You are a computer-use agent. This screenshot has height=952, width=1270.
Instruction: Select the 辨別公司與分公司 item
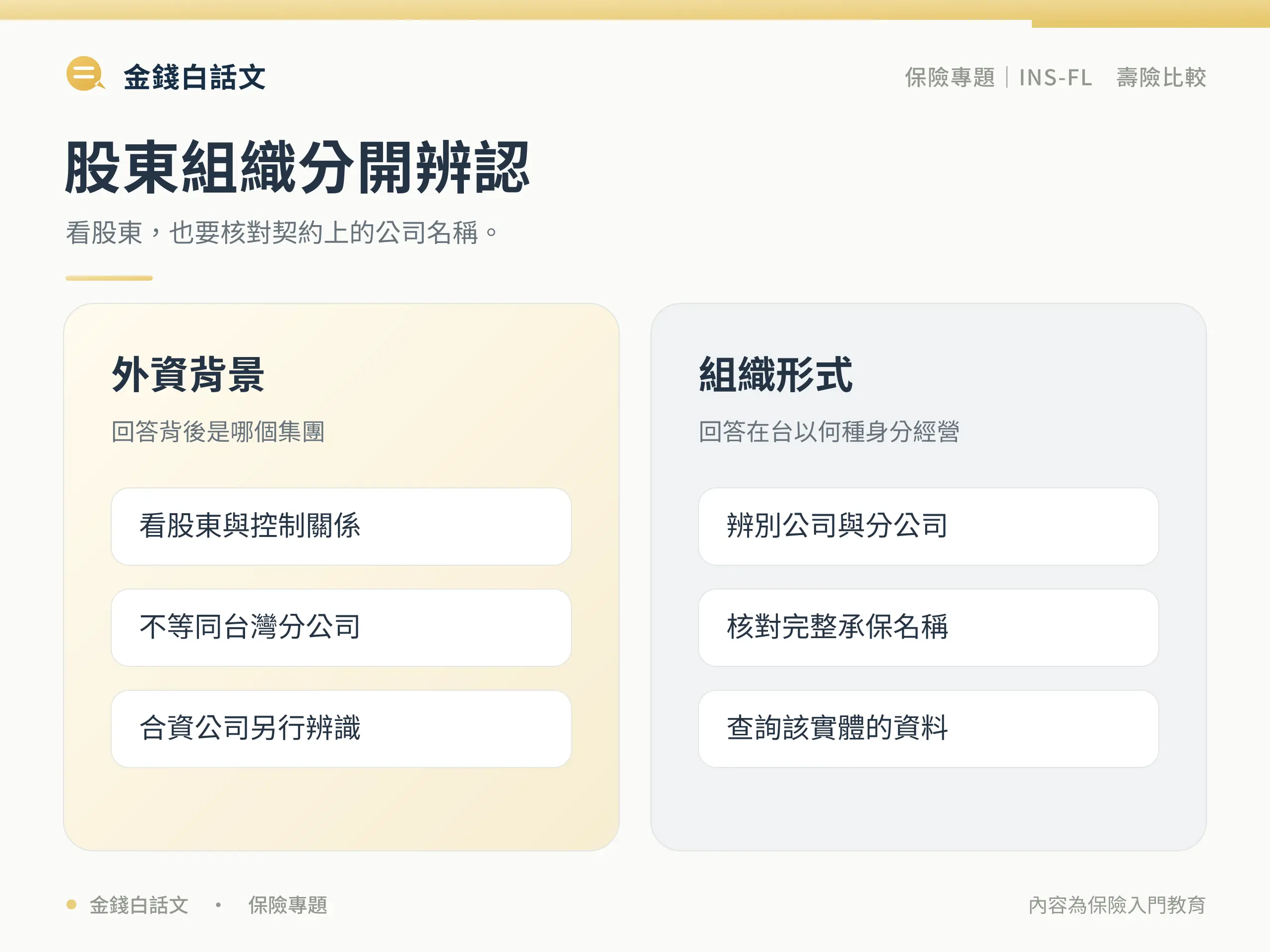point(928,526)
